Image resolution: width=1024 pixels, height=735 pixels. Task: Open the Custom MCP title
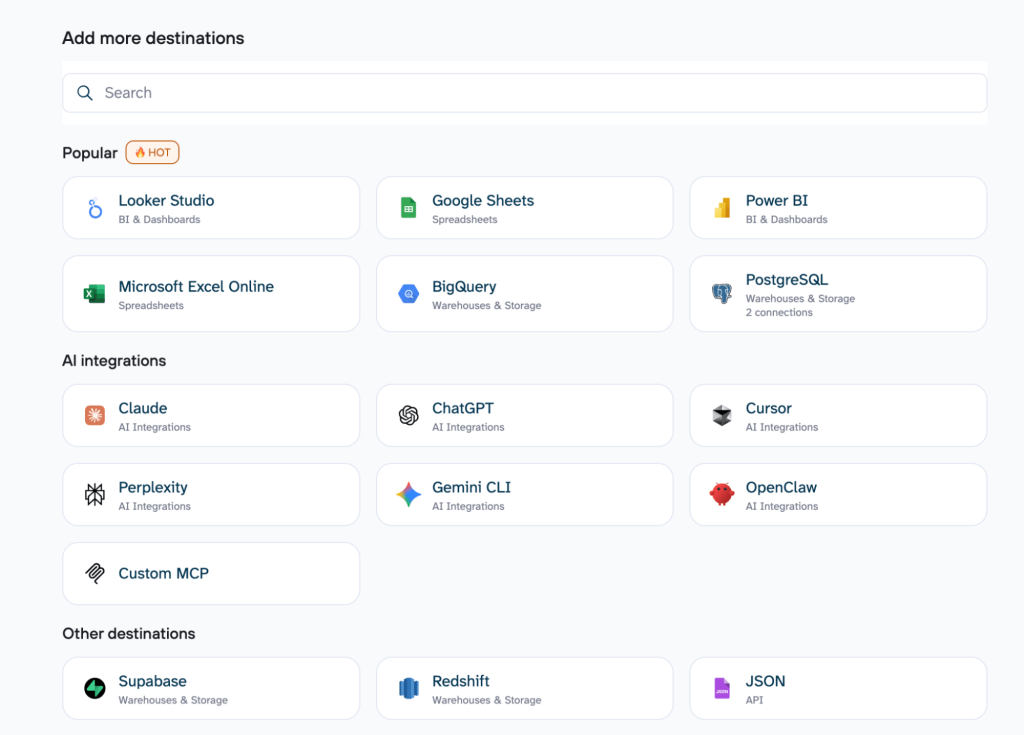[x=164, y=574]
